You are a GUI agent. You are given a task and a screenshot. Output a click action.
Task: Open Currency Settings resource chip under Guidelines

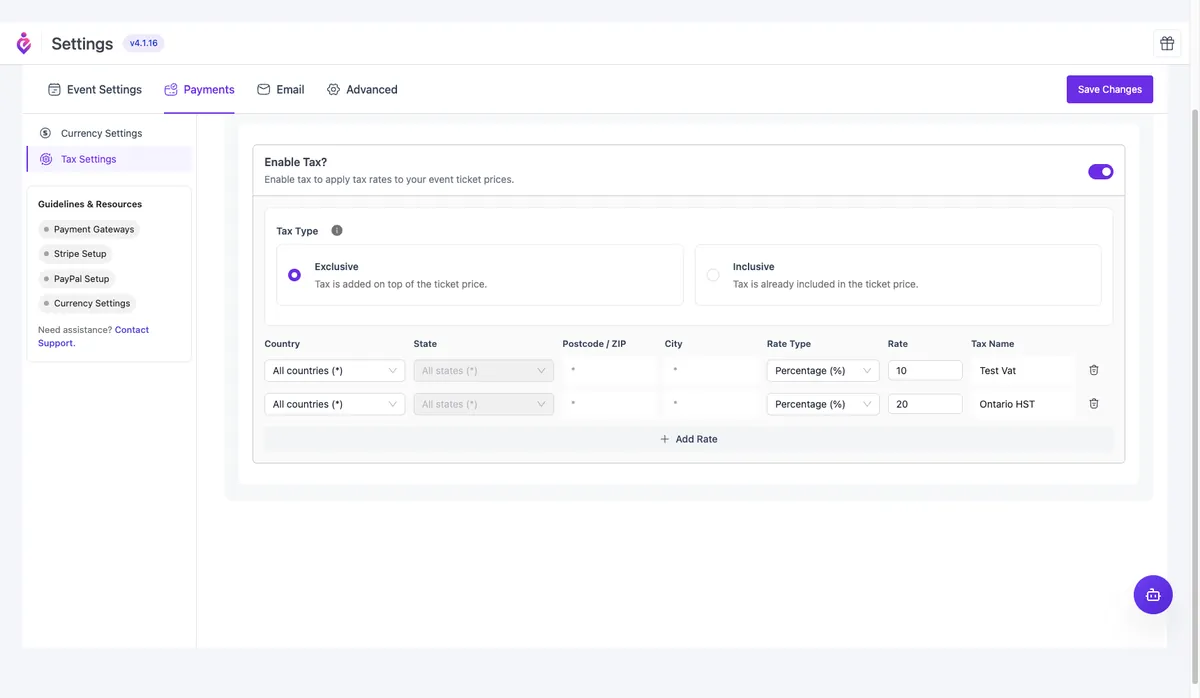coord(87,303)
